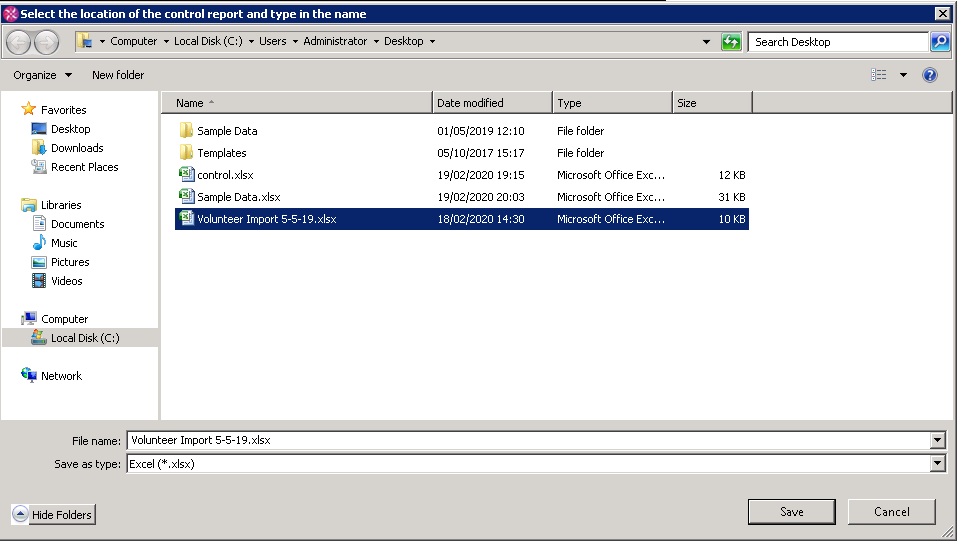Click the Favorites star icon

(x=28, y=109)
